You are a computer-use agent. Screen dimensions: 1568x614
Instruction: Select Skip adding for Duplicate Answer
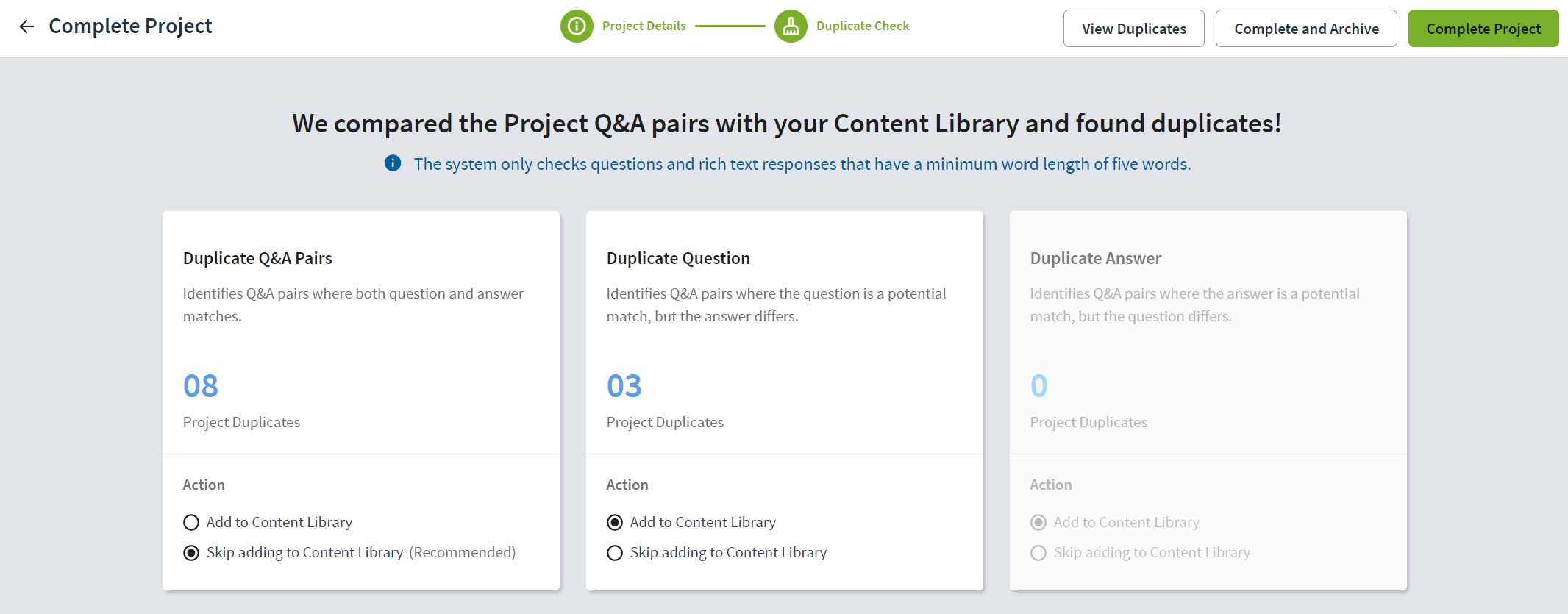pyautogui.click(x=1038, y=553)
